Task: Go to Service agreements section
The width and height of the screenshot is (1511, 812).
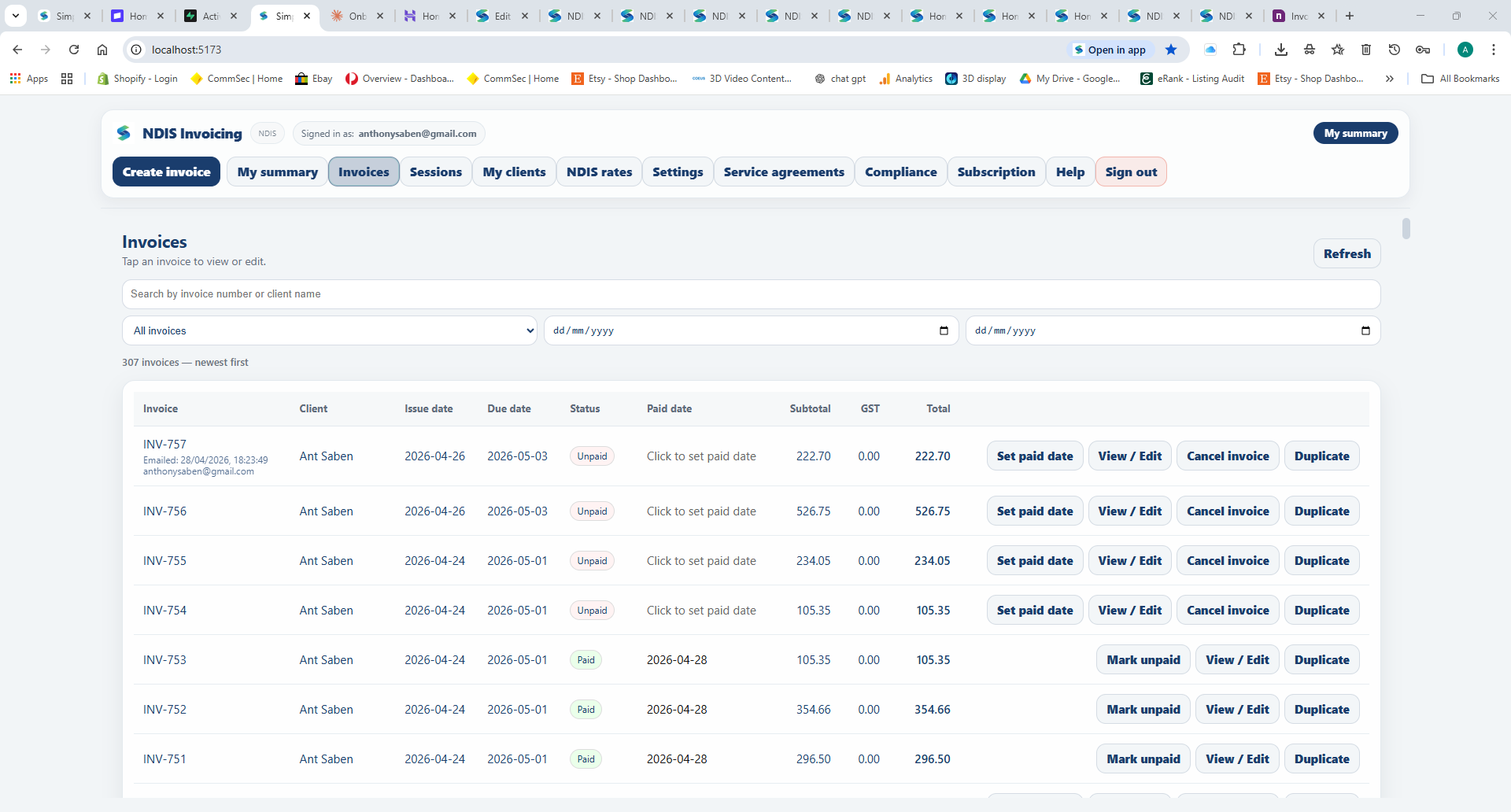Action: (784, 172)
